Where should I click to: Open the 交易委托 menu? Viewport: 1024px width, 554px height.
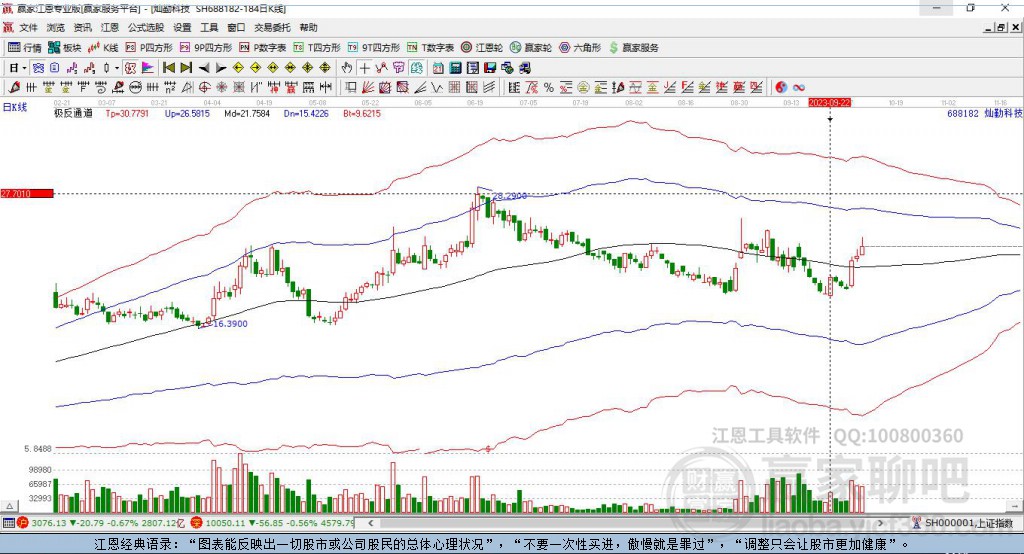click(272, 27)
